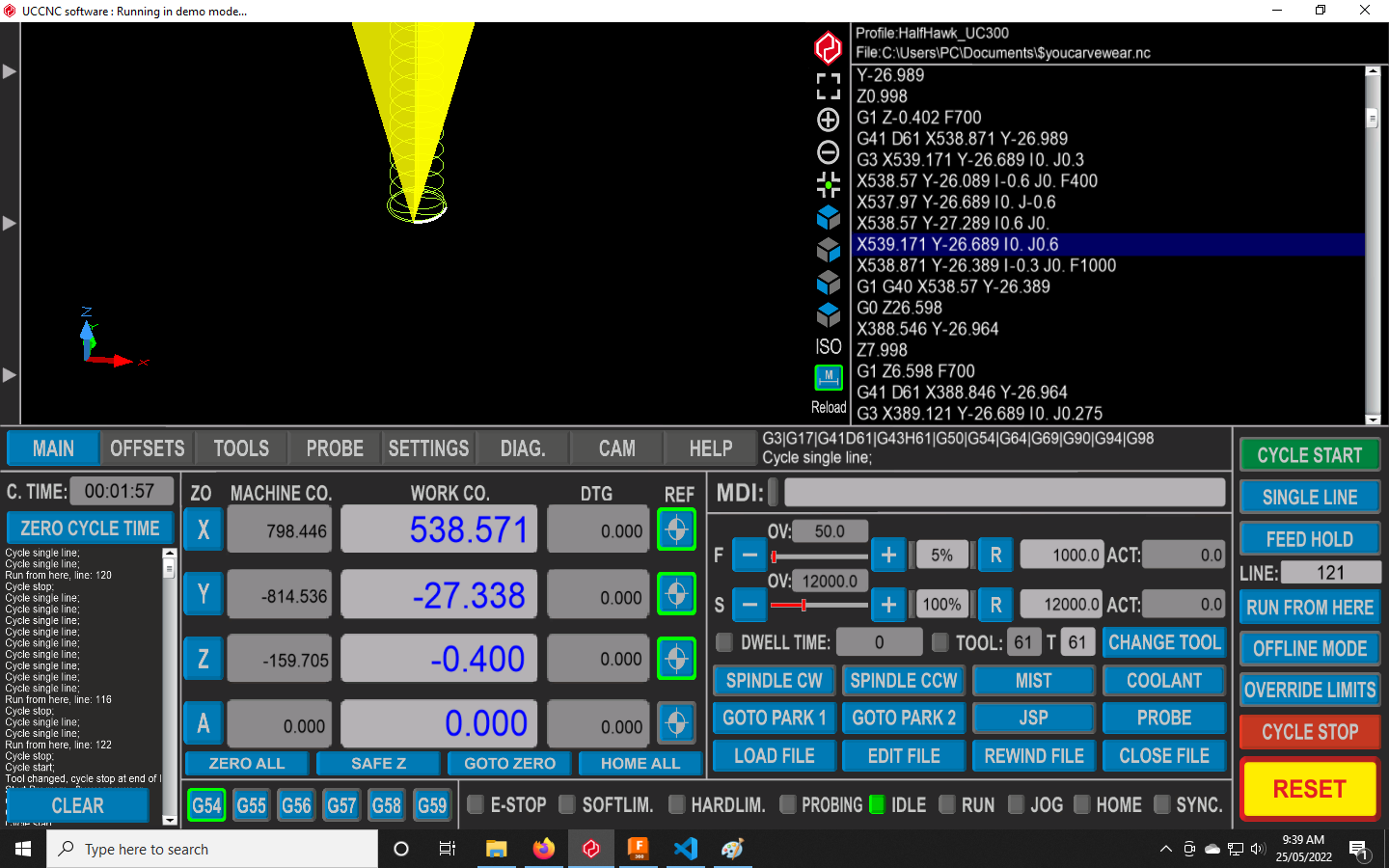This screenshot has width=1389, height=868.
Task: Reference home the Y axis
Action: tap(676, 594)
